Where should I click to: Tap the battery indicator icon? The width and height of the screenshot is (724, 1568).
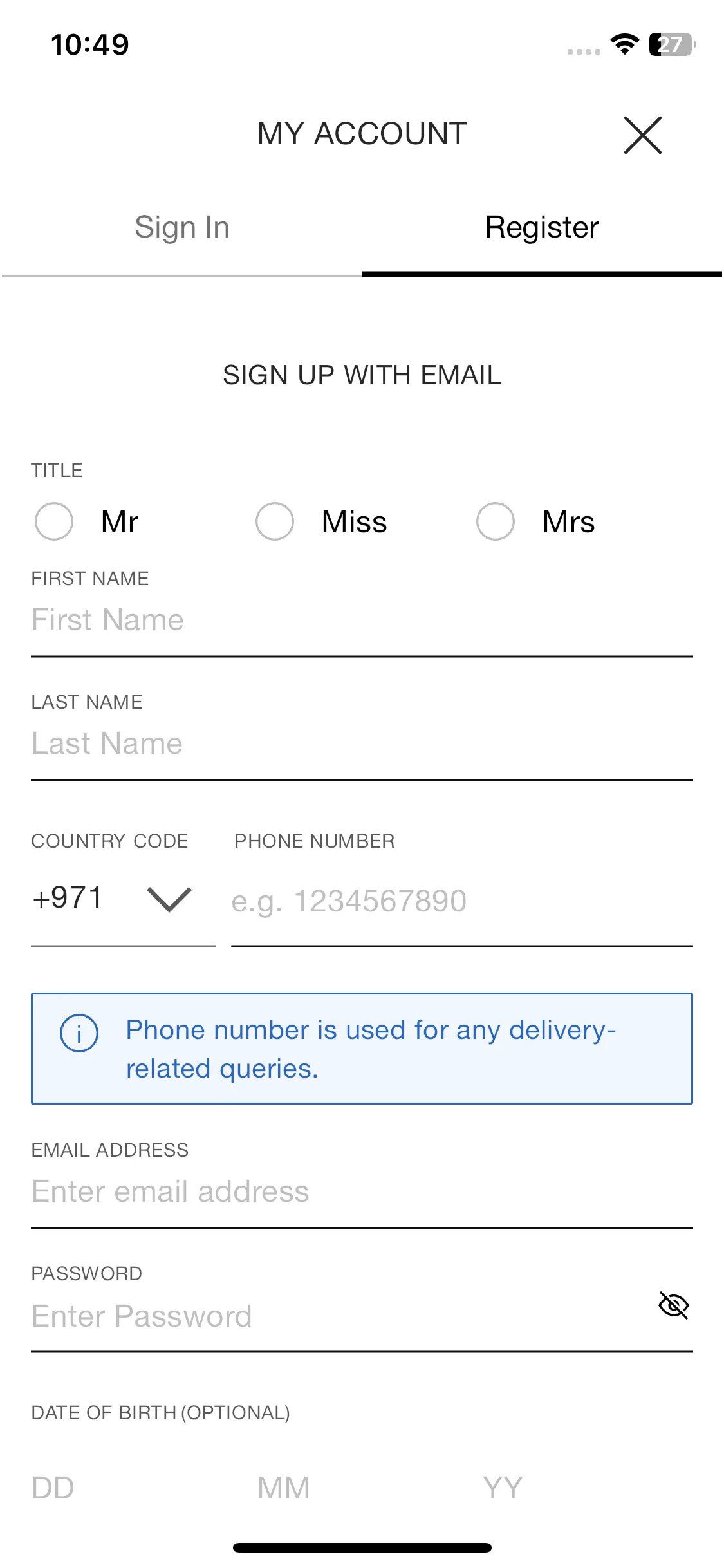point(672,44)
